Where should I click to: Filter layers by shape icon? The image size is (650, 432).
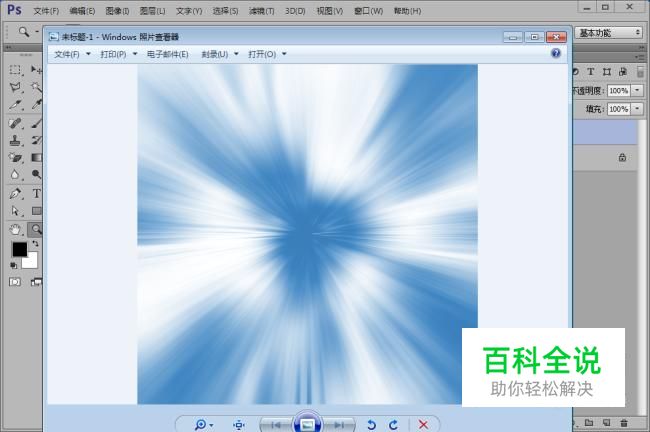(x=606, y=72)
